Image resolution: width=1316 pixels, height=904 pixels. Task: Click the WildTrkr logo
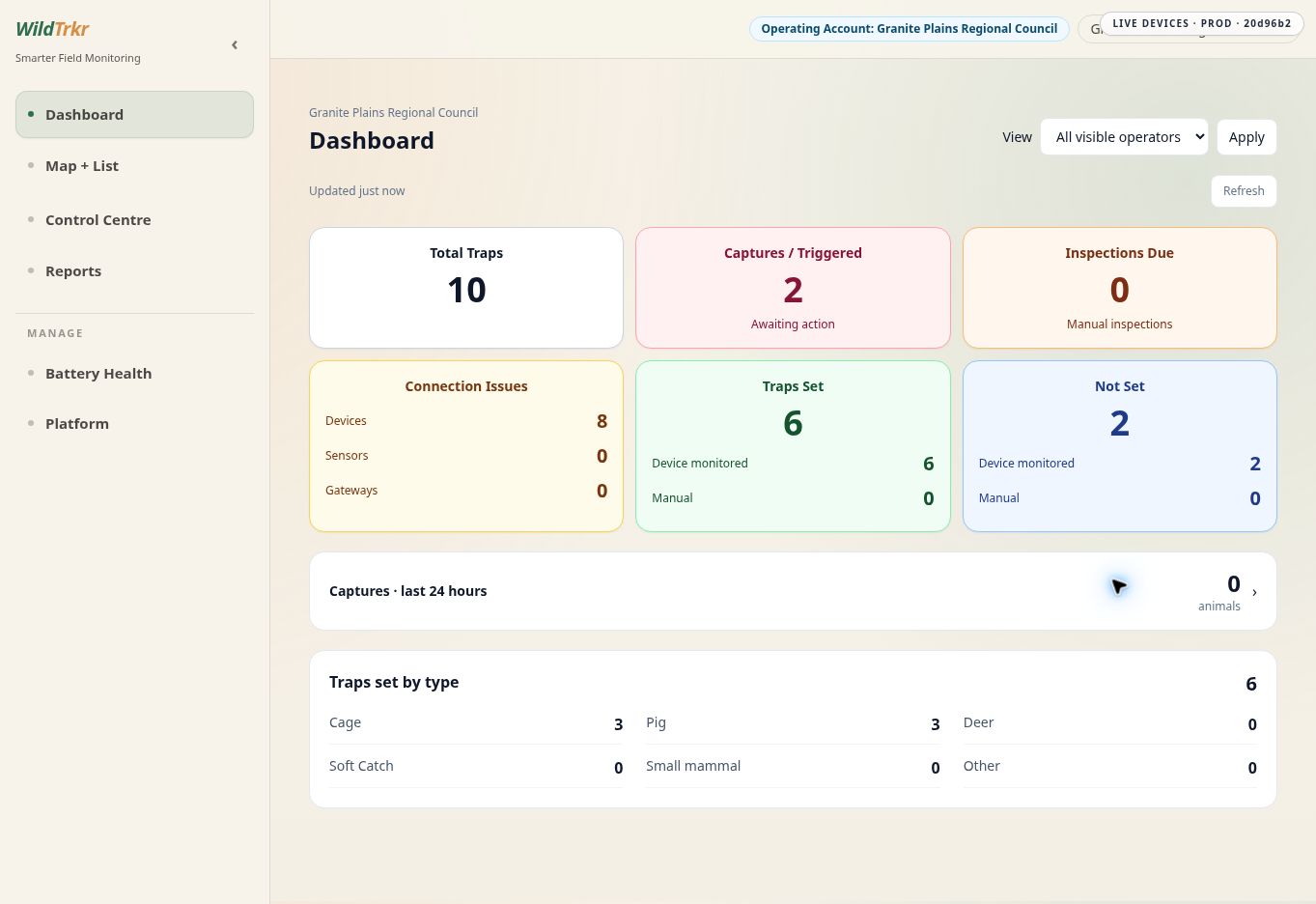[x=52, y=29]
